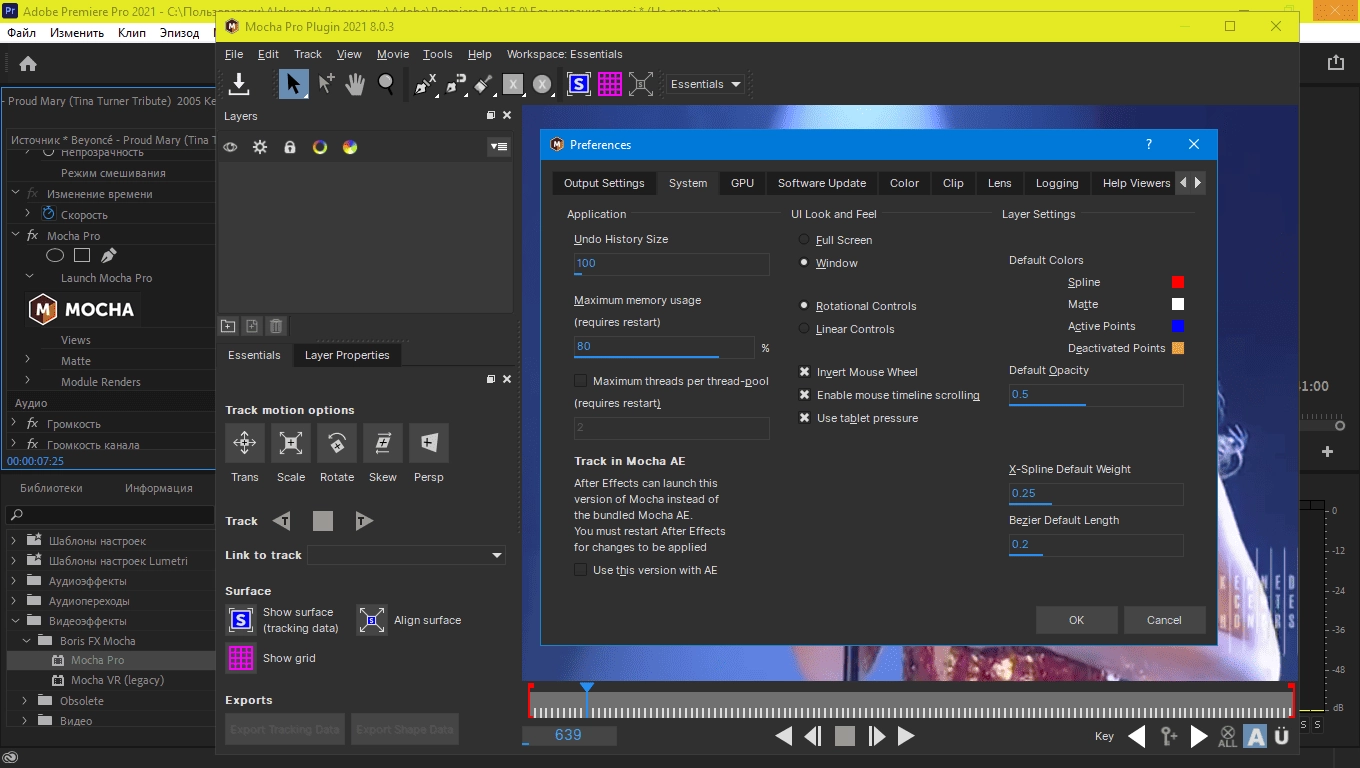Enable Maximum threads per thread-pool checkbox
Viewport: 1360px width, 768px height.
point(580,381)
